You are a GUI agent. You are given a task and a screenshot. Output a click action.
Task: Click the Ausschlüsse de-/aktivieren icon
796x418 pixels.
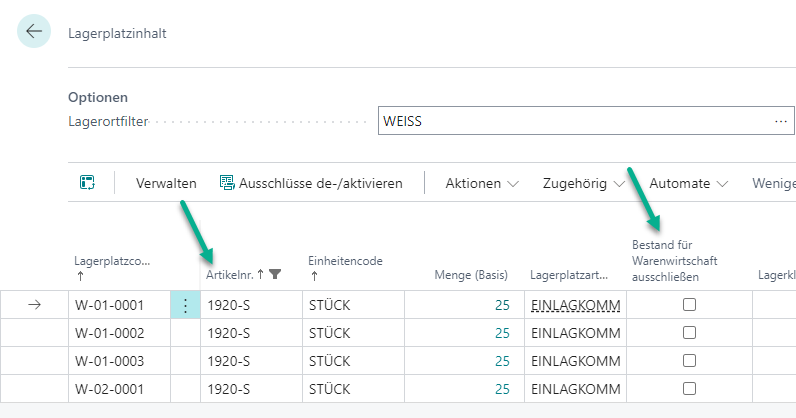[227, 183]
